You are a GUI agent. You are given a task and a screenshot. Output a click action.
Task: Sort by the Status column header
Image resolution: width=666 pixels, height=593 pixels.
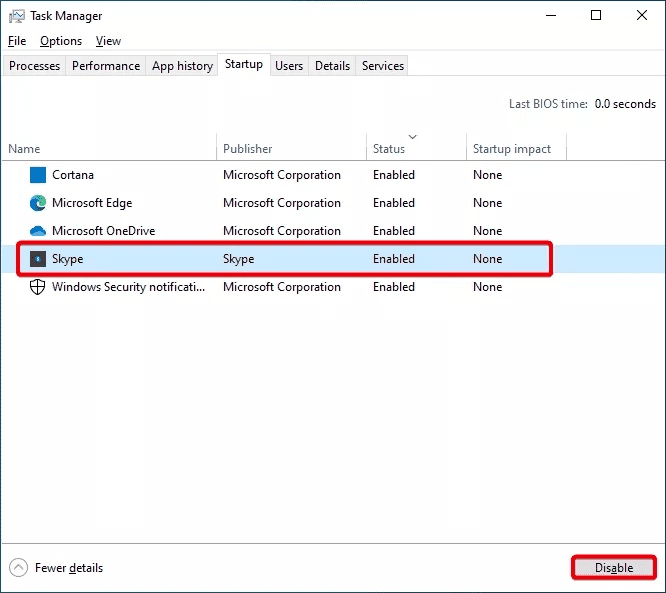coord(416,148)
